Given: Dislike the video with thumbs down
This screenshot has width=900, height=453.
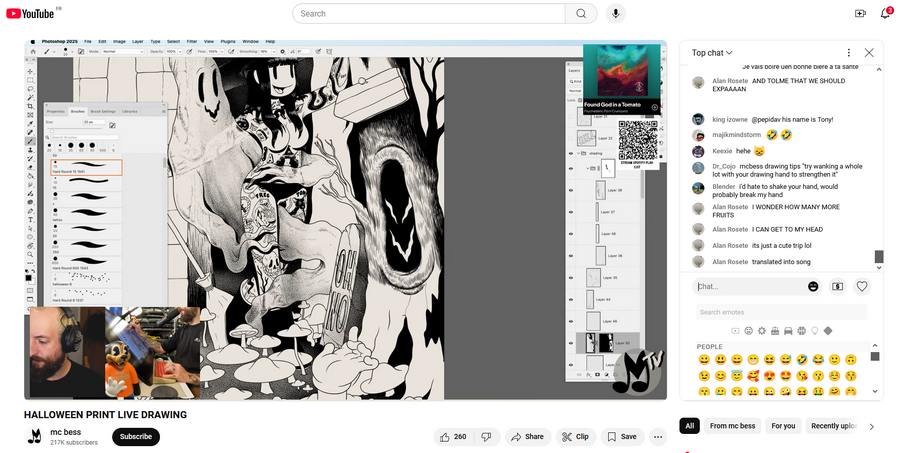Looking at the screenshot, I should coord(486,437).
